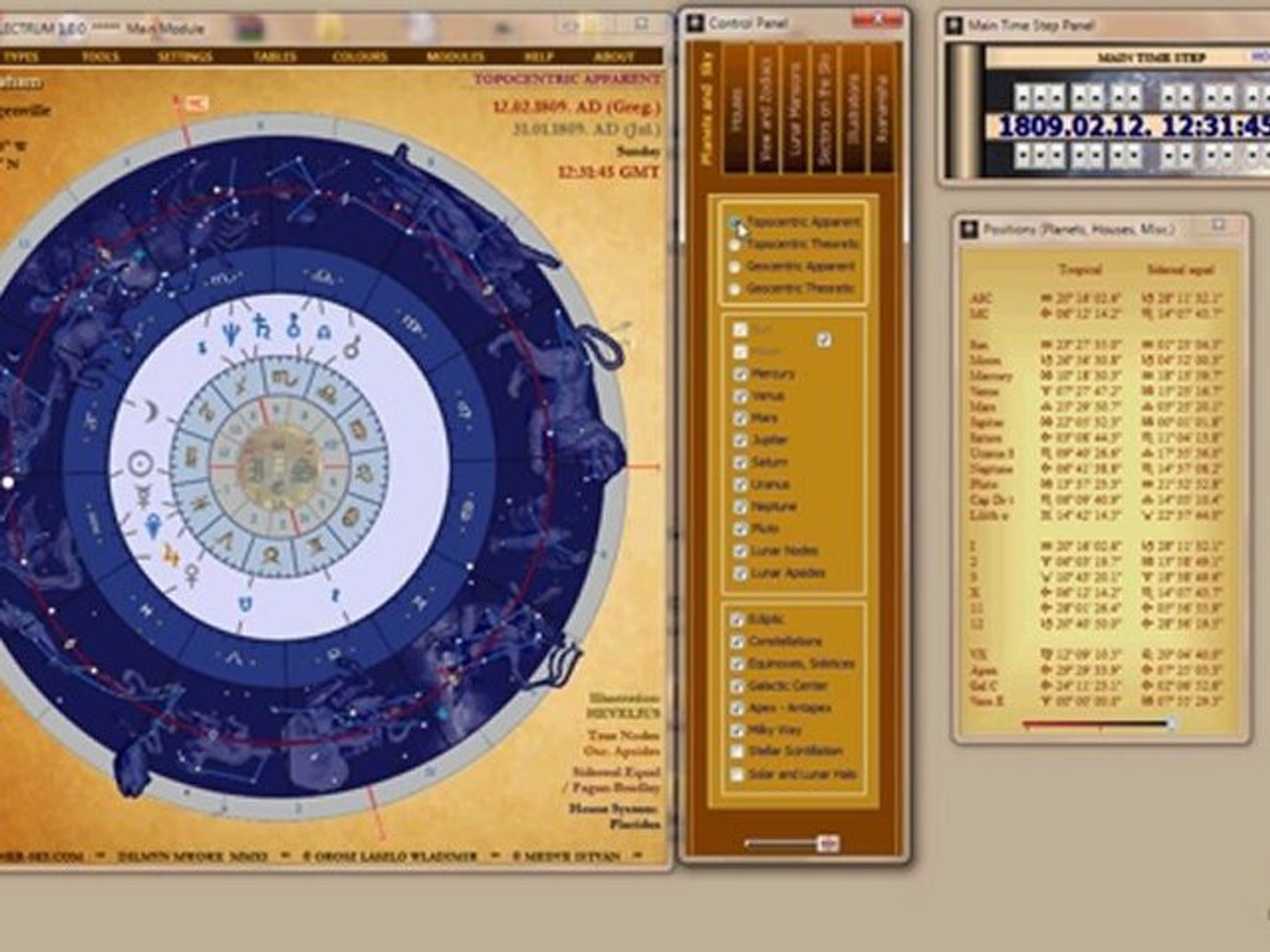The height and width of the screenshot is (952, 1270).
Task: Disable the Milky Way checkbox
Action: tap(737, 730)
